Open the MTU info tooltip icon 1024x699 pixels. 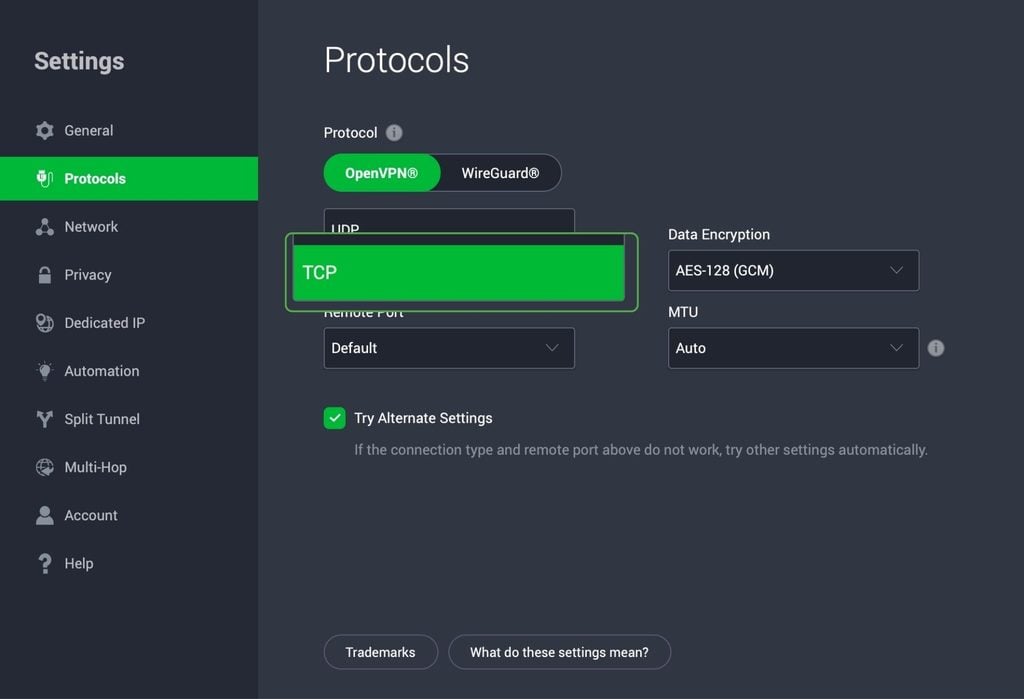[936, 348]
